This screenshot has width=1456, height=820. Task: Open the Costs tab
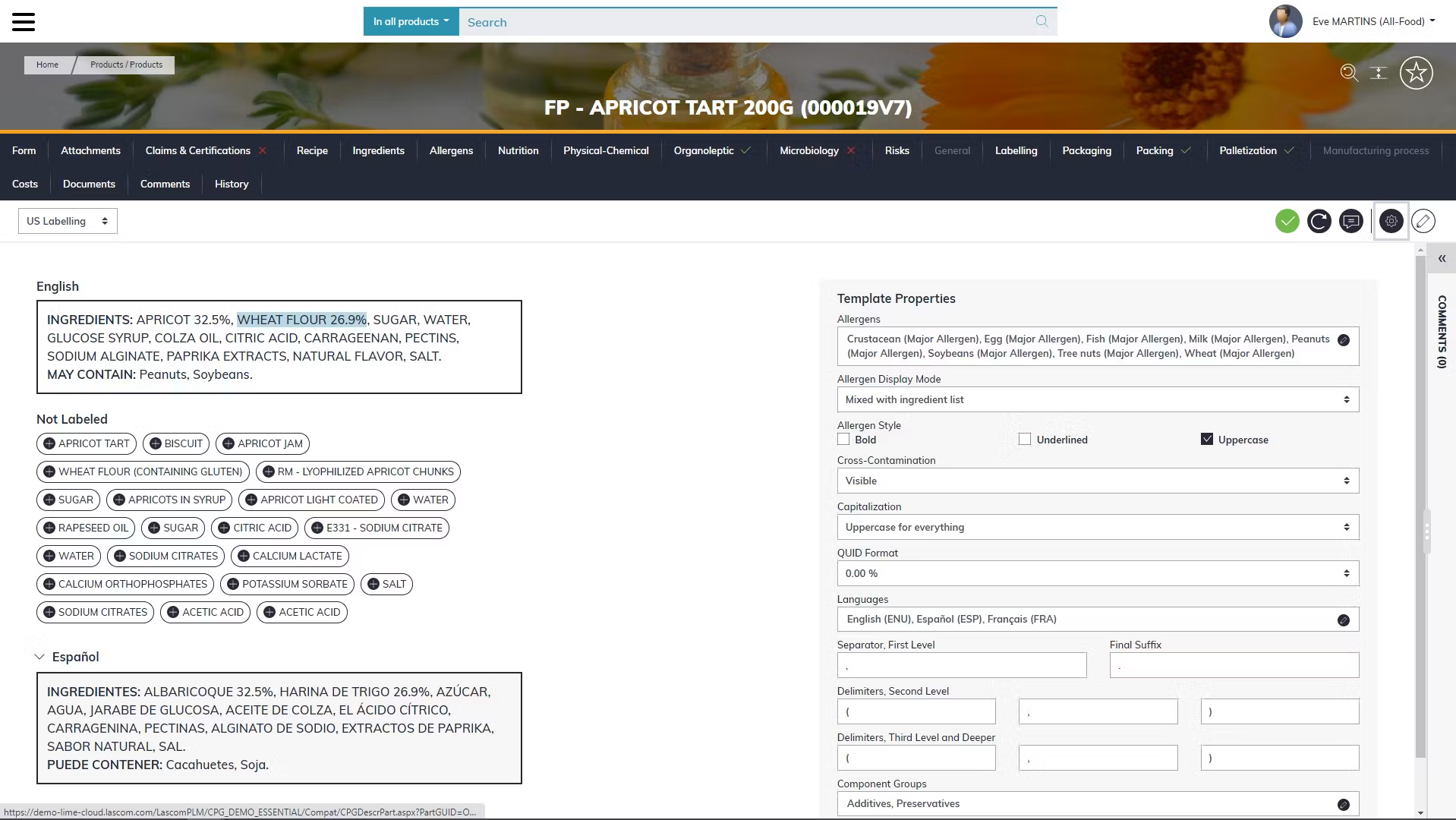click(x=25, y=184)
